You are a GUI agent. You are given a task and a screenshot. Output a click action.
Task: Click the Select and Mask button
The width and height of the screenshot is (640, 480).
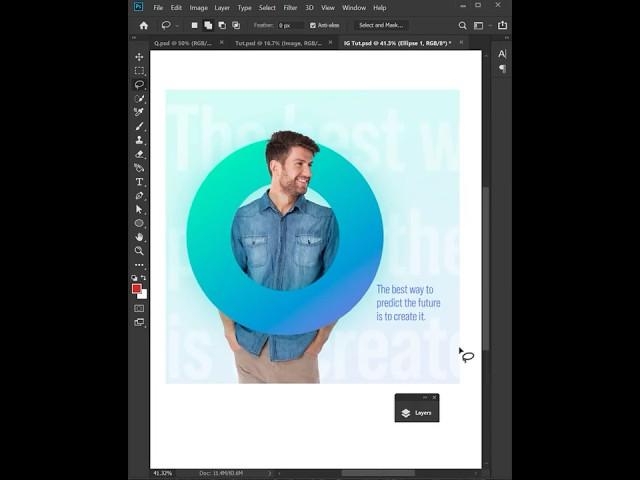tap(380, 25)
